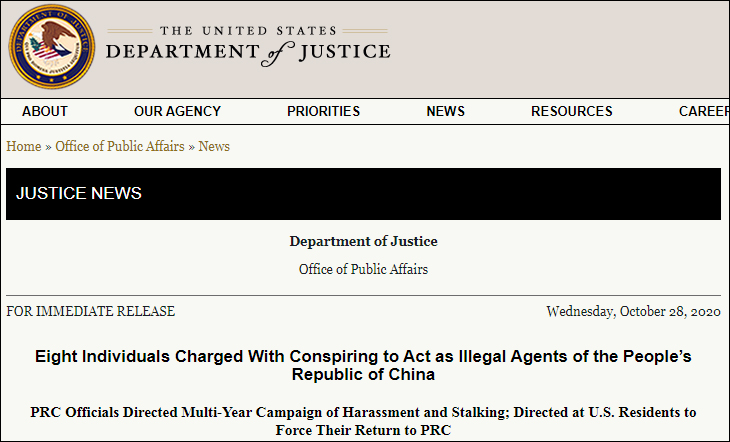Image resolution: width=730 pixels, height=442 pixels.
Task: Open the OUR AGENCY menu
Action: click(177, 111)
